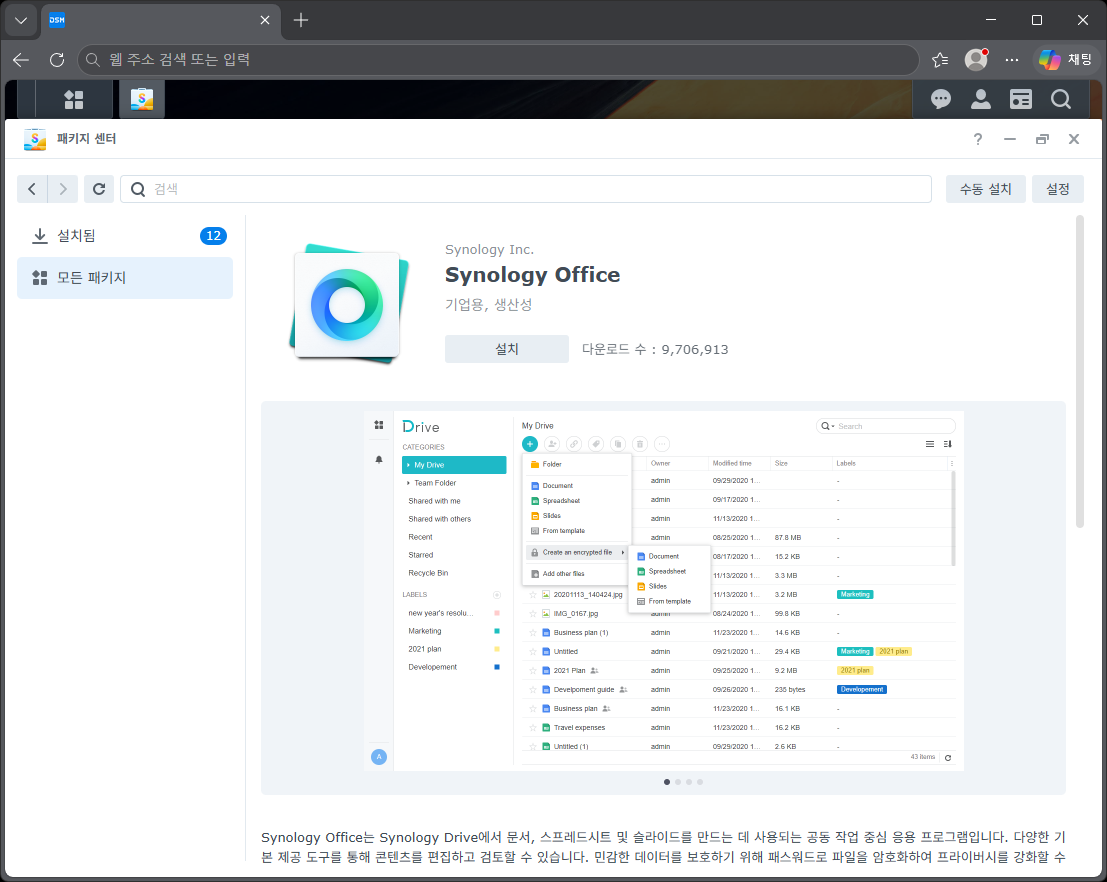1107x882 pixels.
Task: Open the DSM user options icon
Action: coord(981,100)
